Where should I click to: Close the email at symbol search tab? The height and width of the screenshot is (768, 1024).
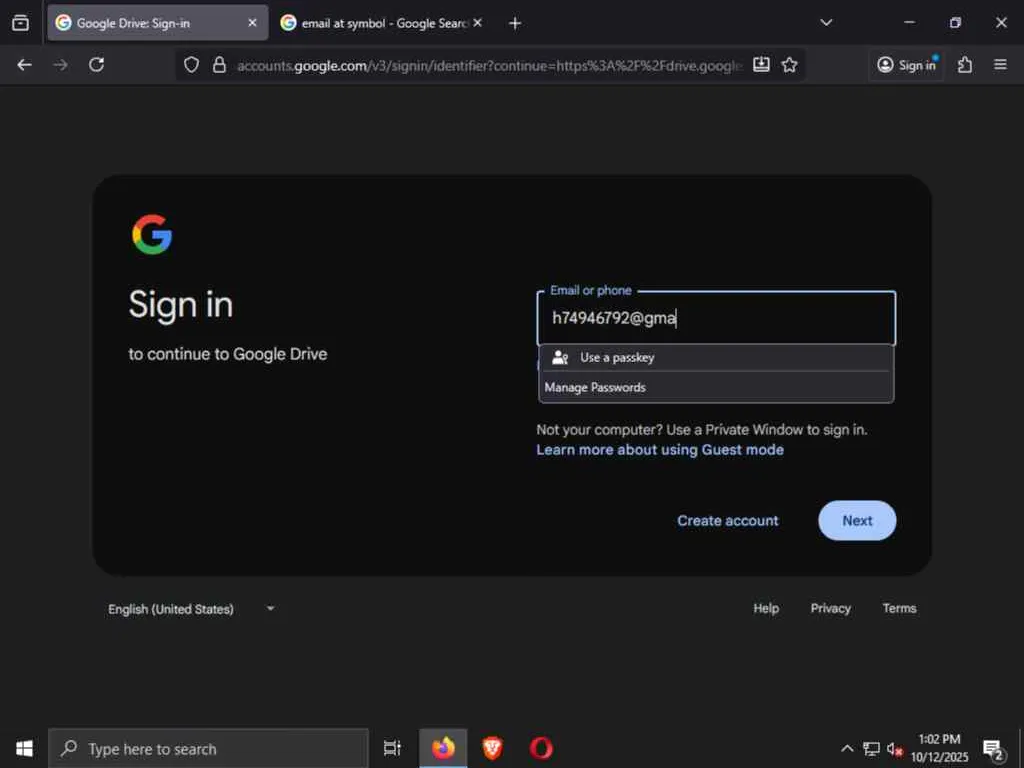[x=477, y=23]
